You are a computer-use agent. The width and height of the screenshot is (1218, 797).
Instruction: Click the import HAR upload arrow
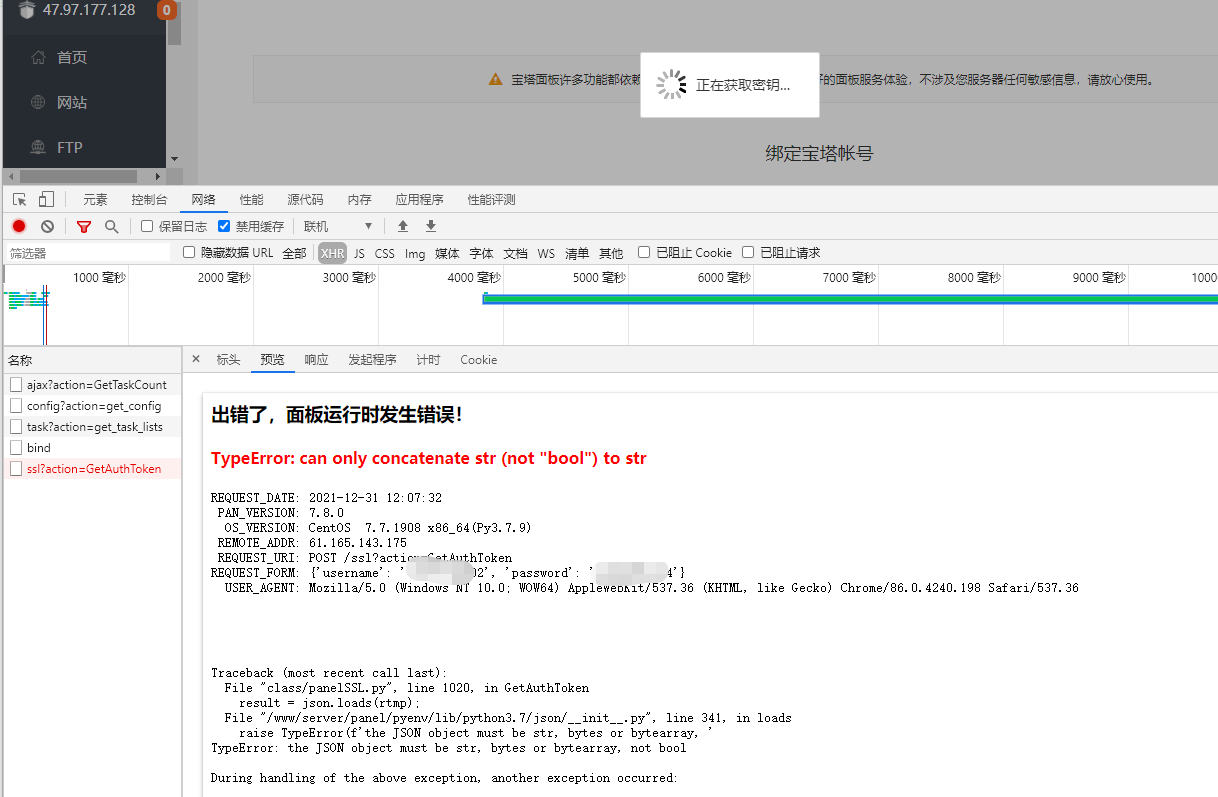click(403, 227)
